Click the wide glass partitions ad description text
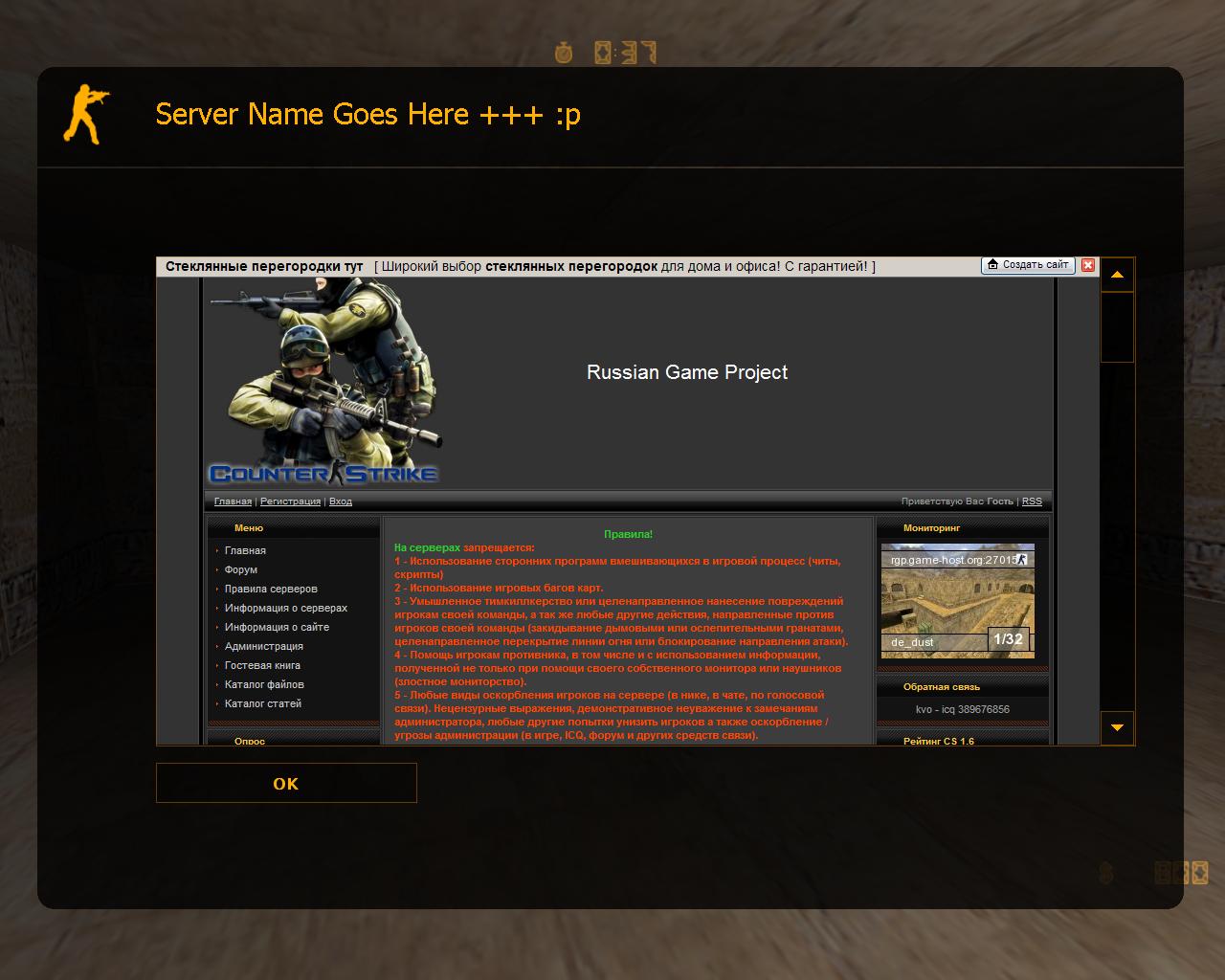 [625, 266]
